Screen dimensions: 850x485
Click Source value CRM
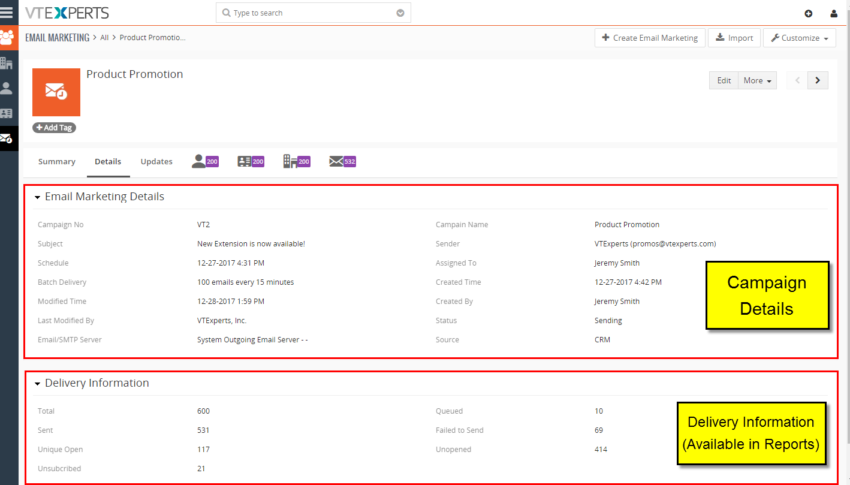[602, 340]
